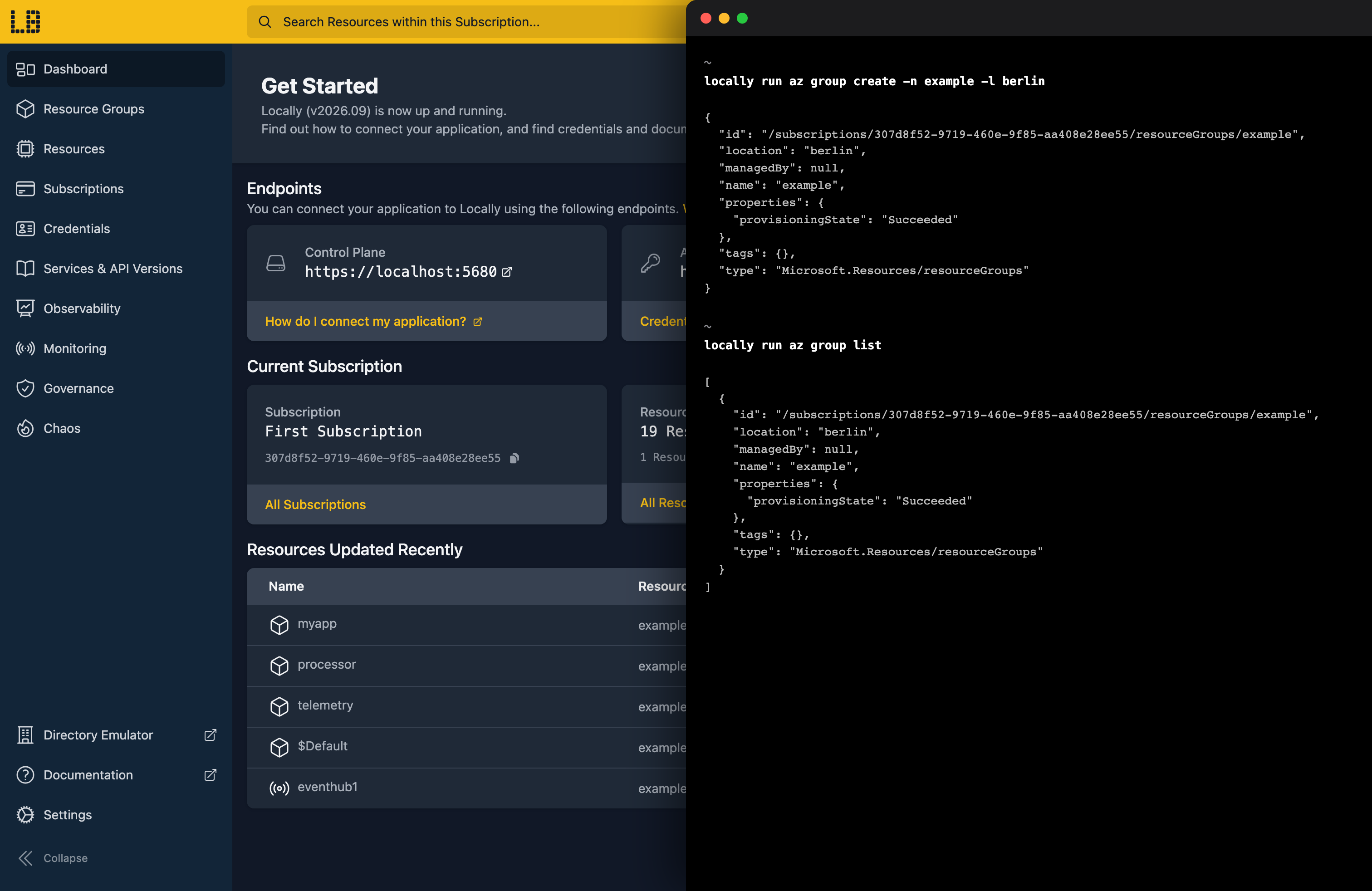Open Dashboard from the sidebar
The height and width of the screenshot is (891, 1372).
[116, 69]
